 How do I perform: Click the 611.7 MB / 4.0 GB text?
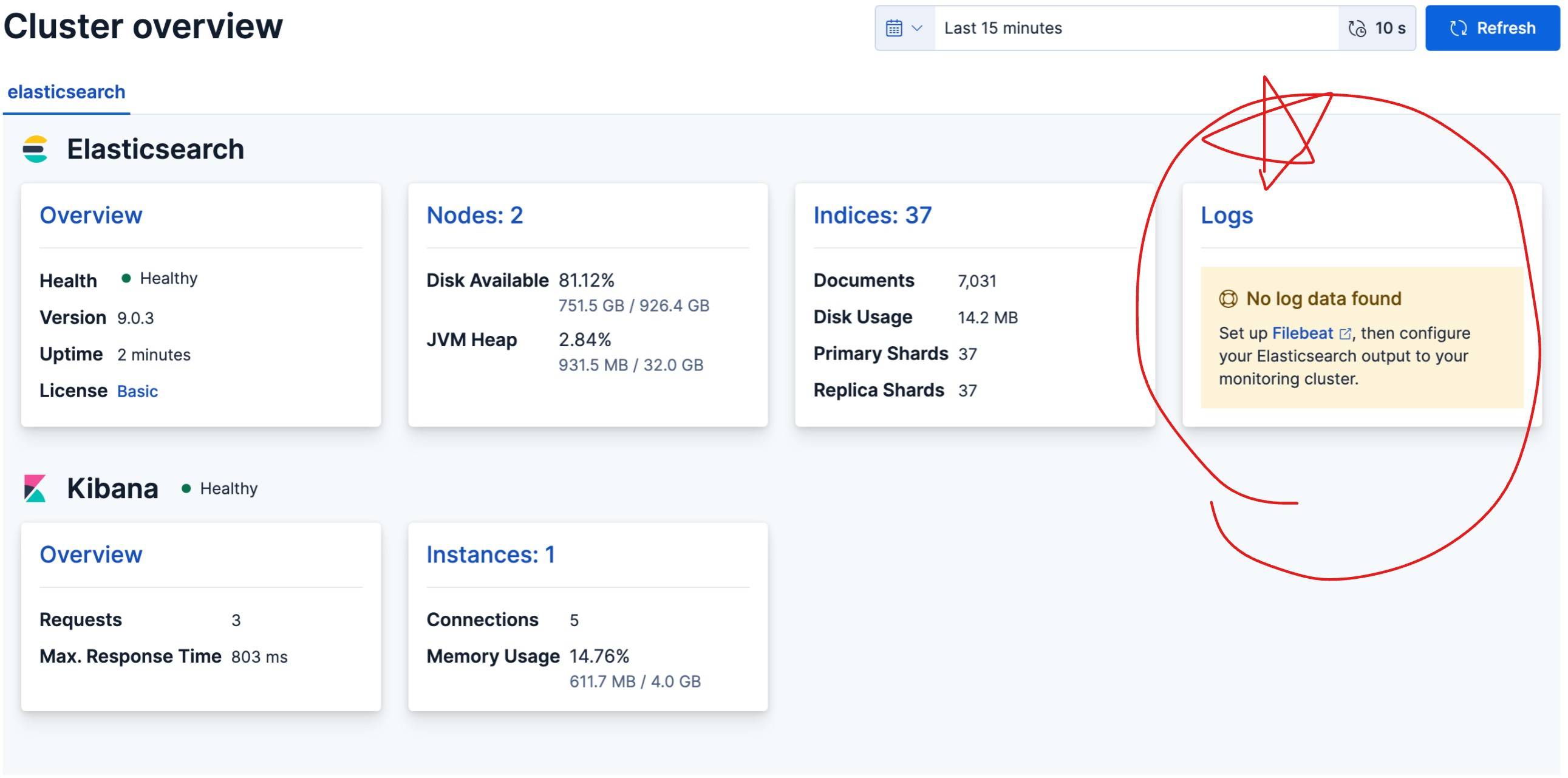click(635, 682)
